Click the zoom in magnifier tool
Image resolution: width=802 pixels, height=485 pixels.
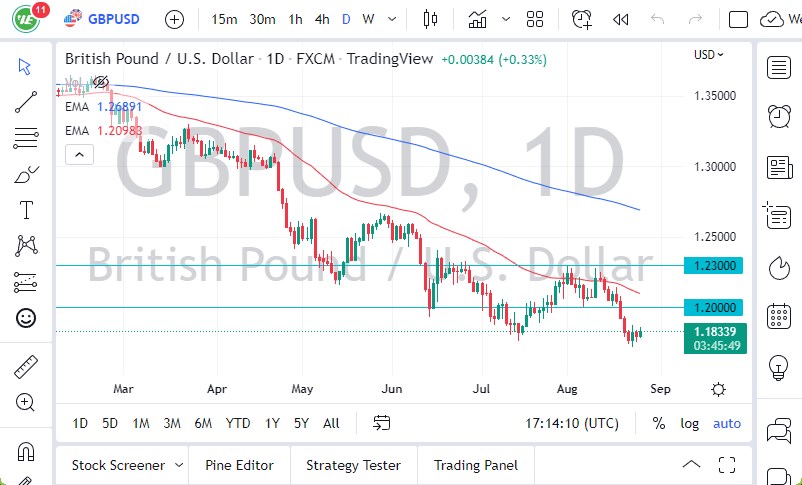[x=26, y=402]
